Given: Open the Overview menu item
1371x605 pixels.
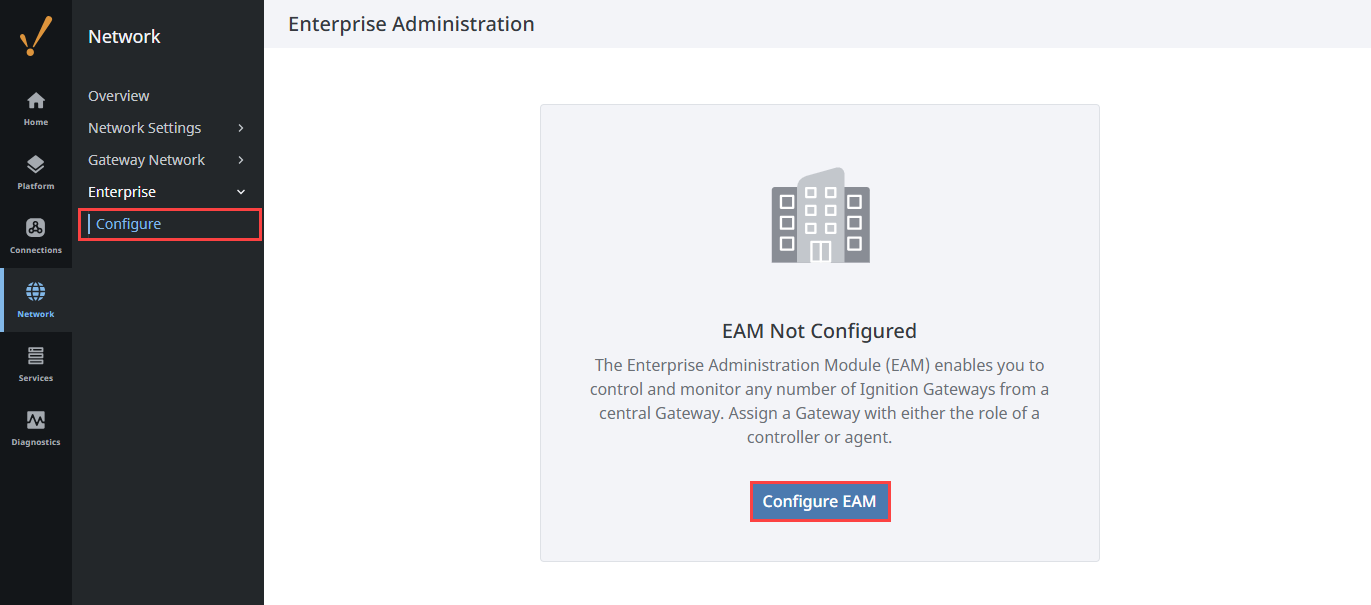Looking at the screenshot, I should [119, 96].
